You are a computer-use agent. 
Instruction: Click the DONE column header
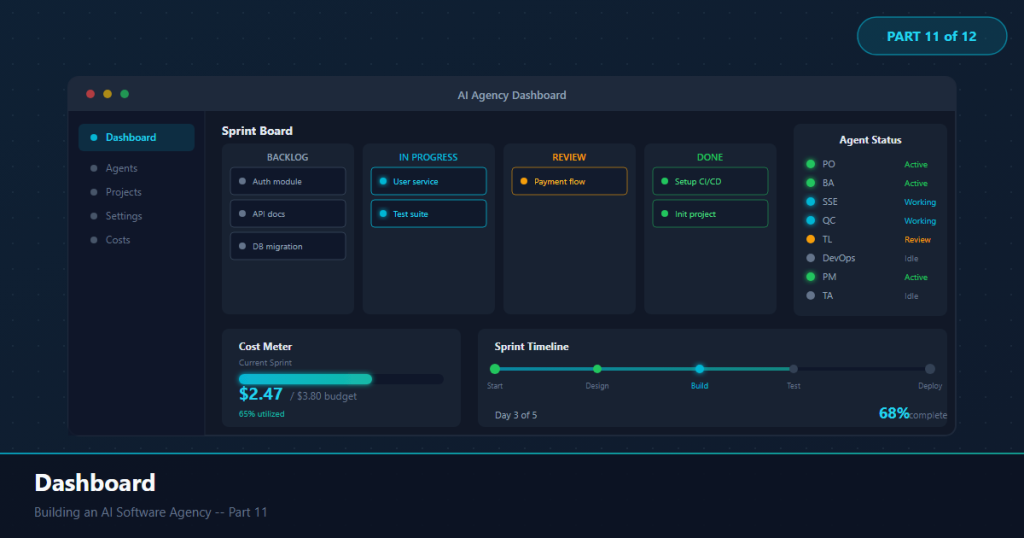[x=710, y=157]
